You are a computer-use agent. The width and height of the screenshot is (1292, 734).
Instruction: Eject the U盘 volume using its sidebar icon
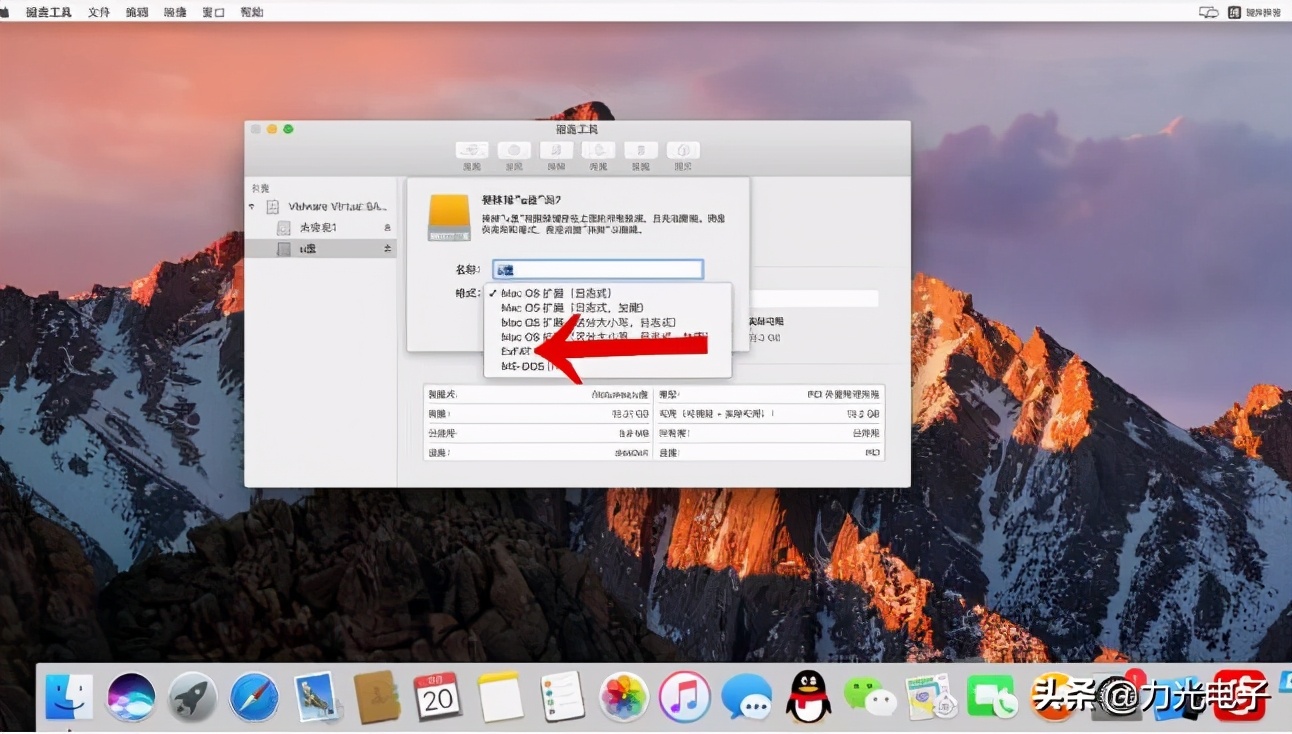pos(387,249)
